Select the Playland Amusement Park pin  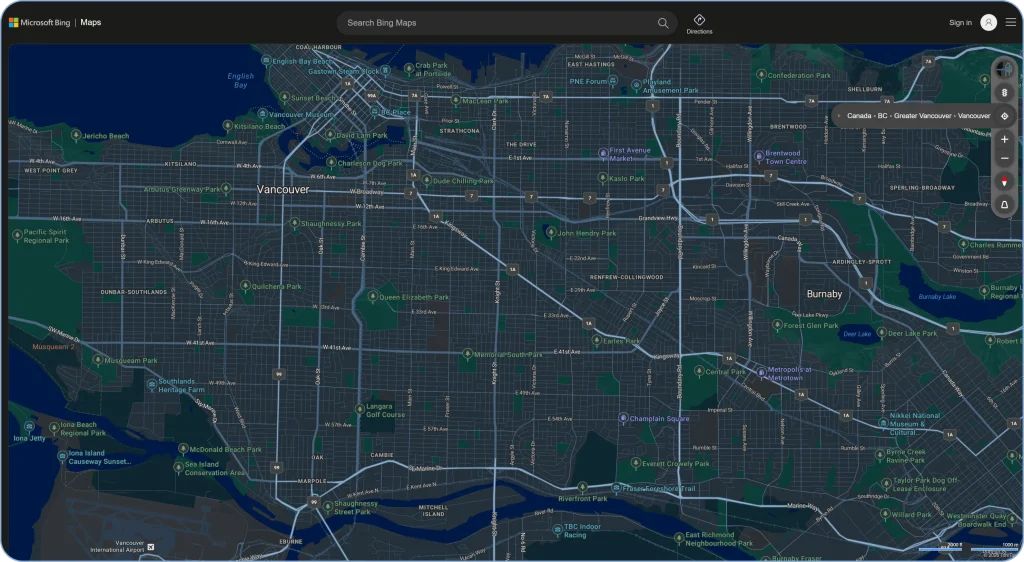pos(636,85)
